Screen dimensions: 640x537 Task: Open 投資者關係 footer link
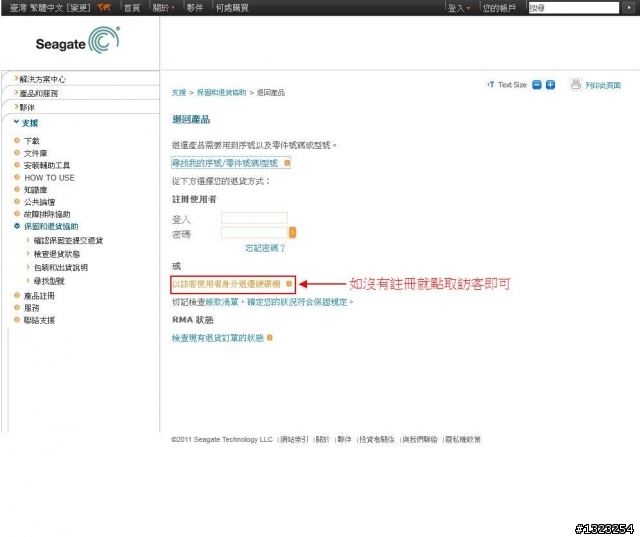pyautogui.click(x=377, y=439)
